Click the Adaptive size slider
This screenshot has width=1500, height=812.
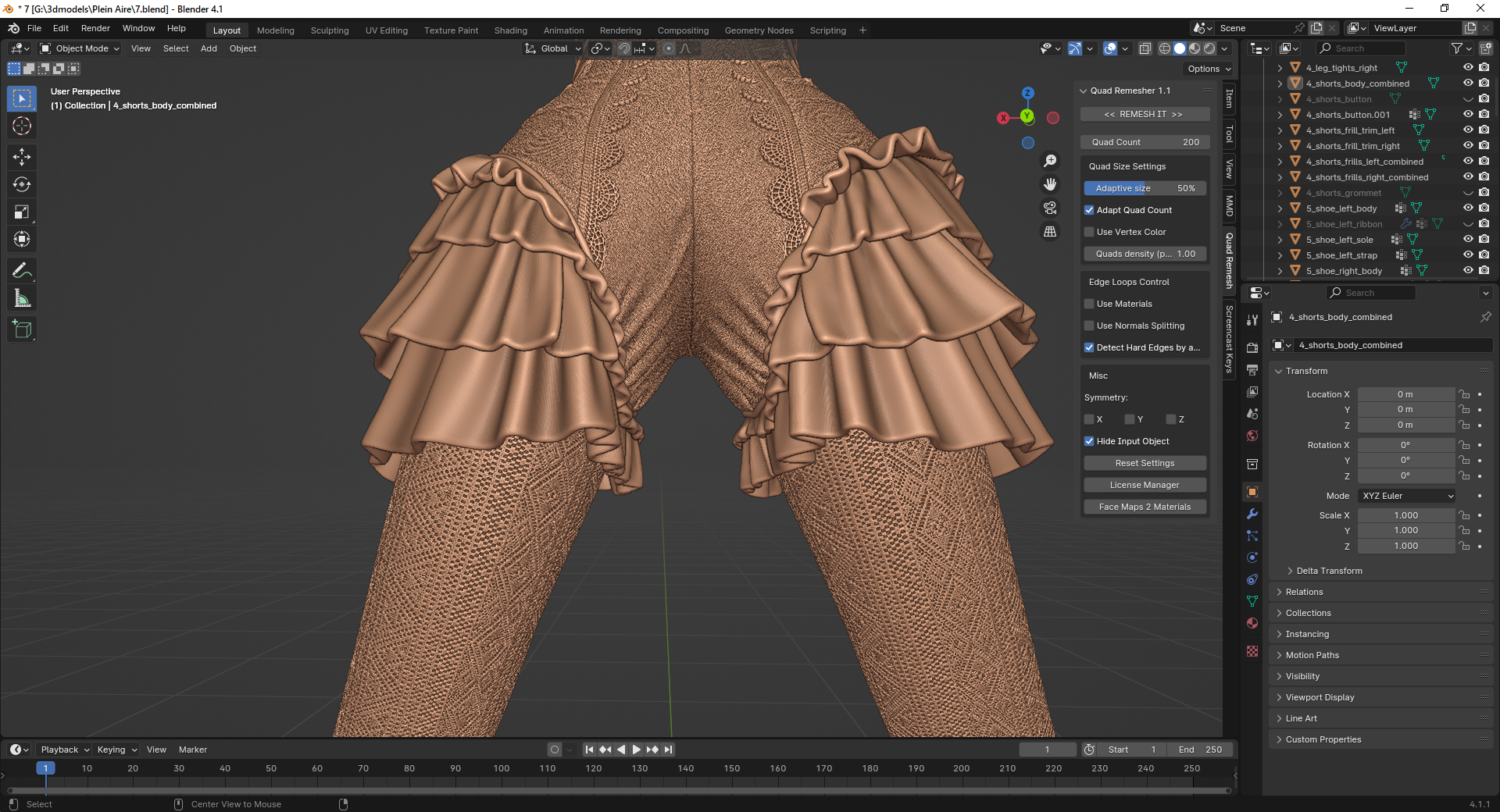(x=1145, y=188)
